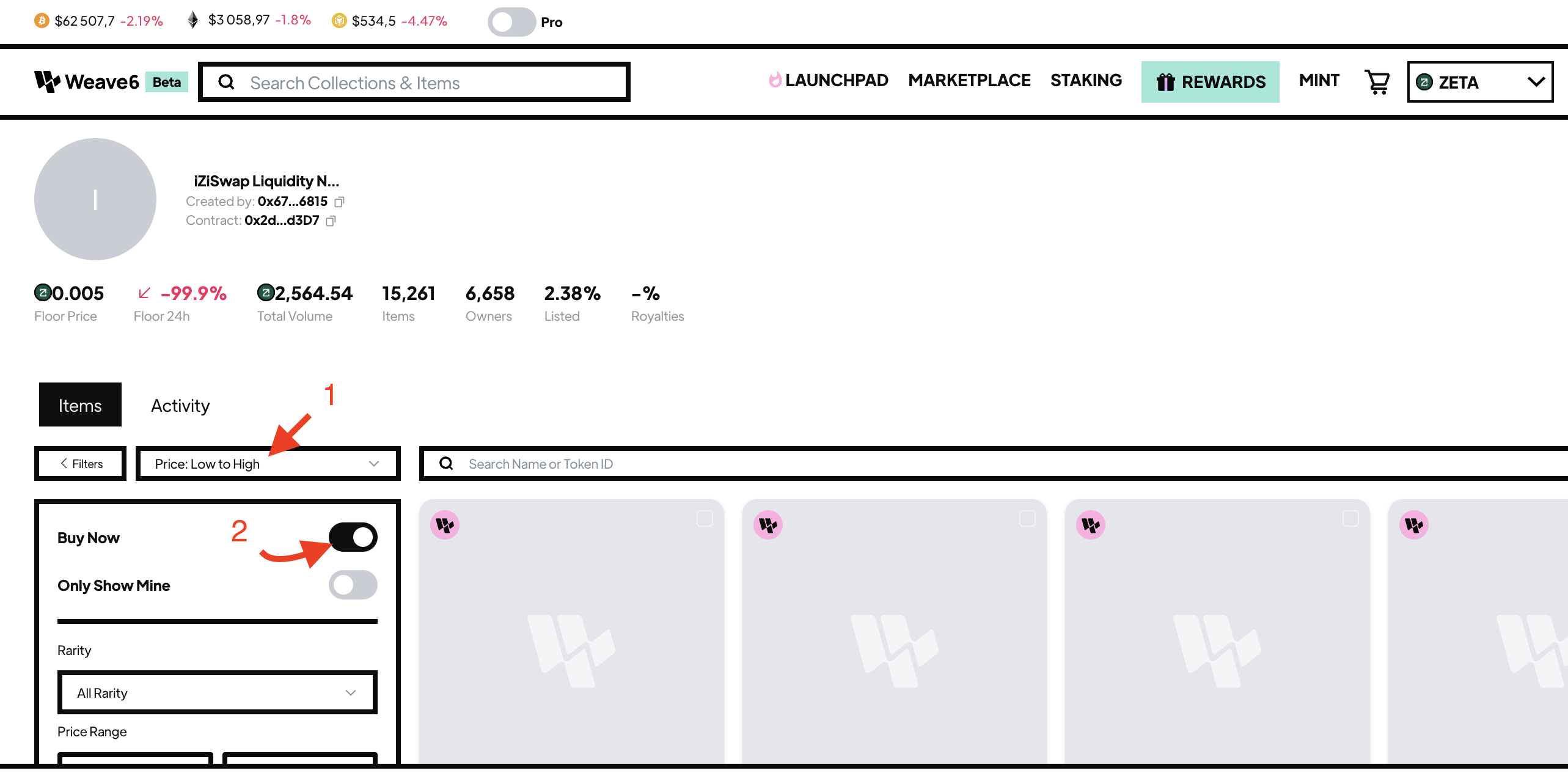Viewport: 1568px width, 776px height.
Task: Open the All Rarity dropdown menu
Action: click(216, 691)
